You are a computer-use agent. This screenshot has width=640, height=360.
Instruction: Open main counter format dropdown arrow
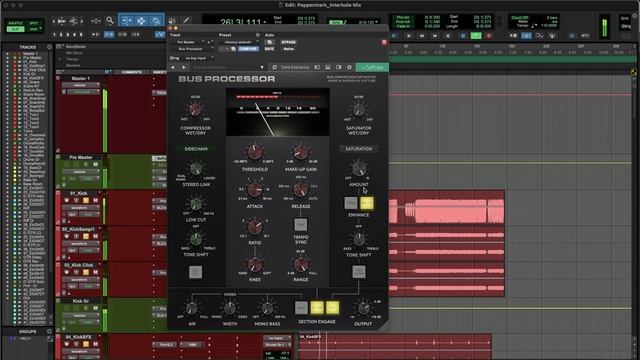[x=264, y=22]
